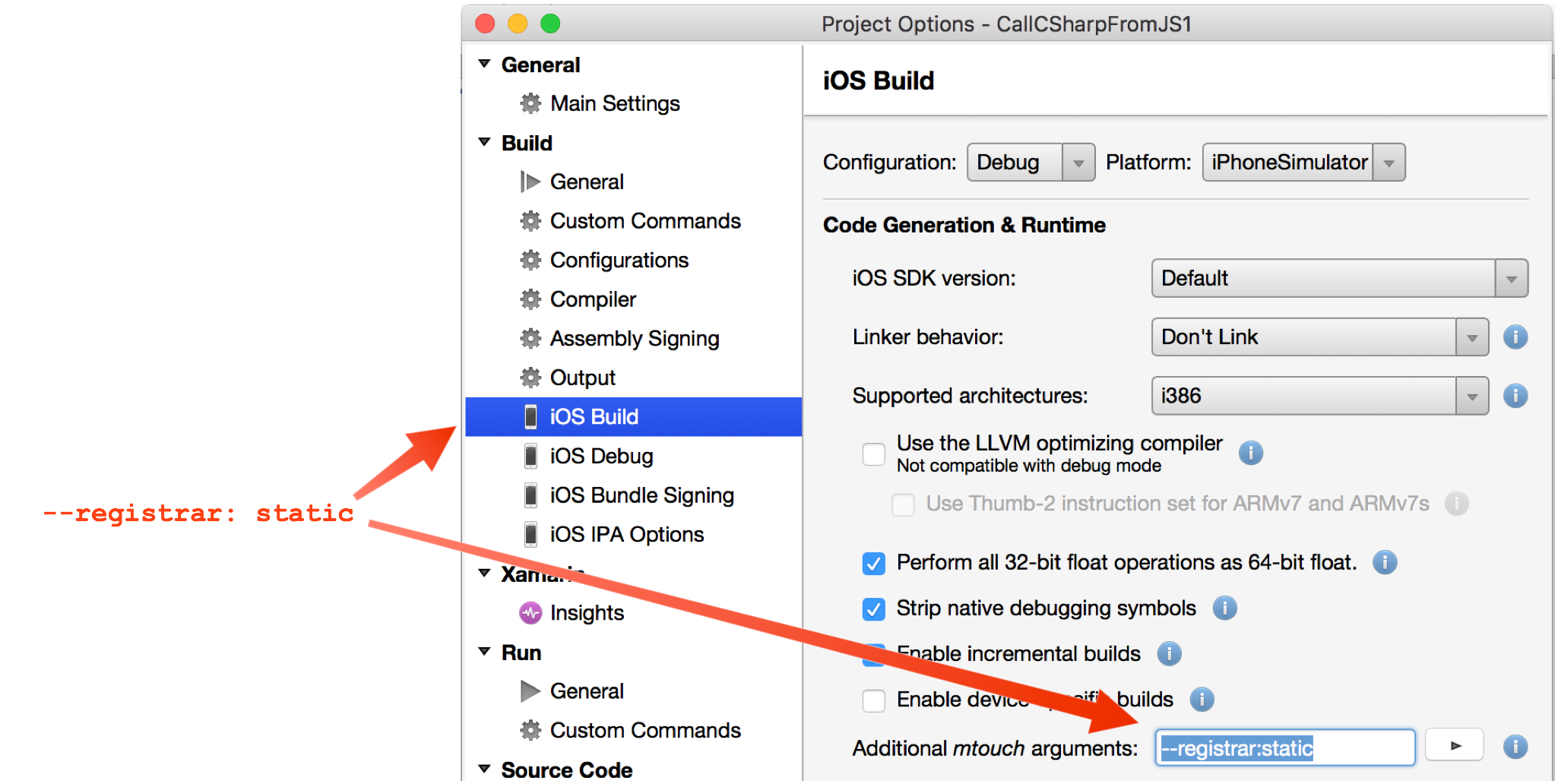Open the Configuration Debug dropdown
This screenshot has width=1558, height=784.
pyautogui.click(x=1031, y=163)
